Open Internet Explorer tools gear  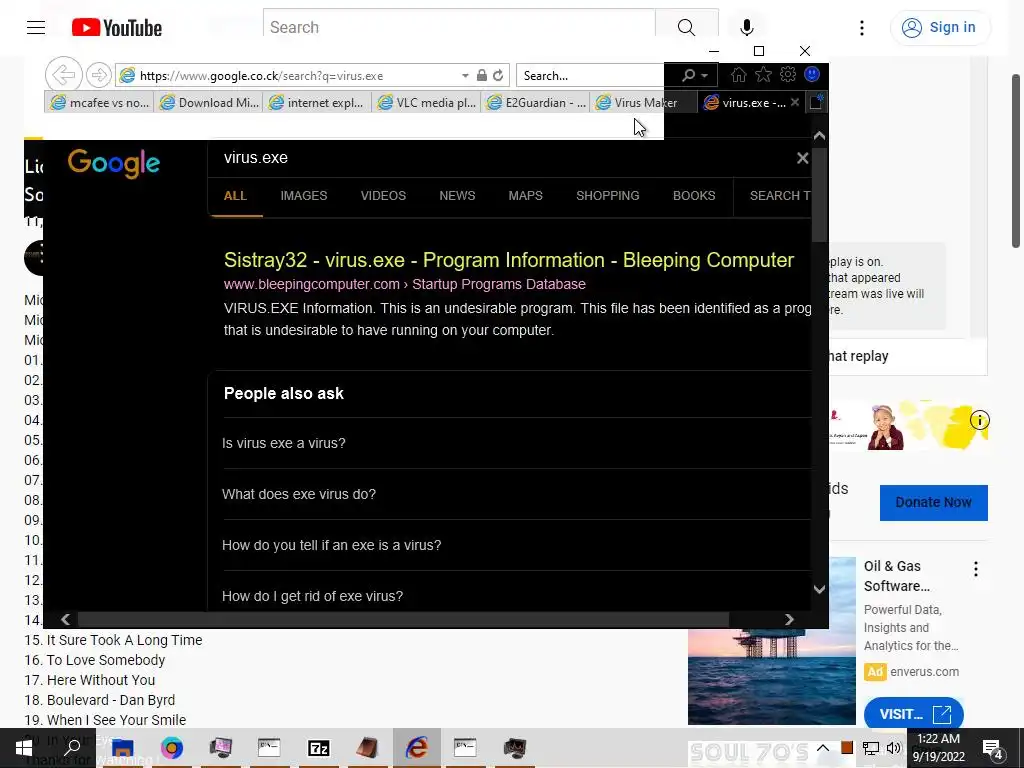(x=788, y=74)
